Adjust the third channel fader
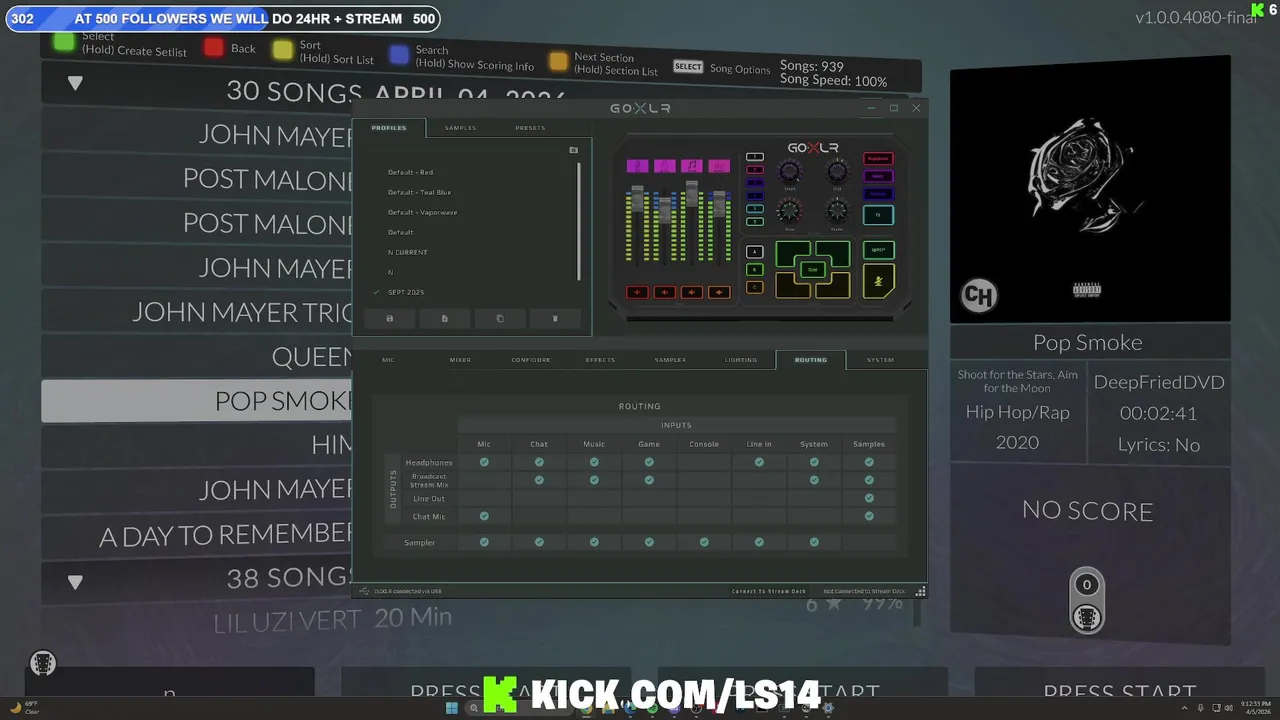Viewport: 1280px width, 720px height. click(x=692, y=193)
